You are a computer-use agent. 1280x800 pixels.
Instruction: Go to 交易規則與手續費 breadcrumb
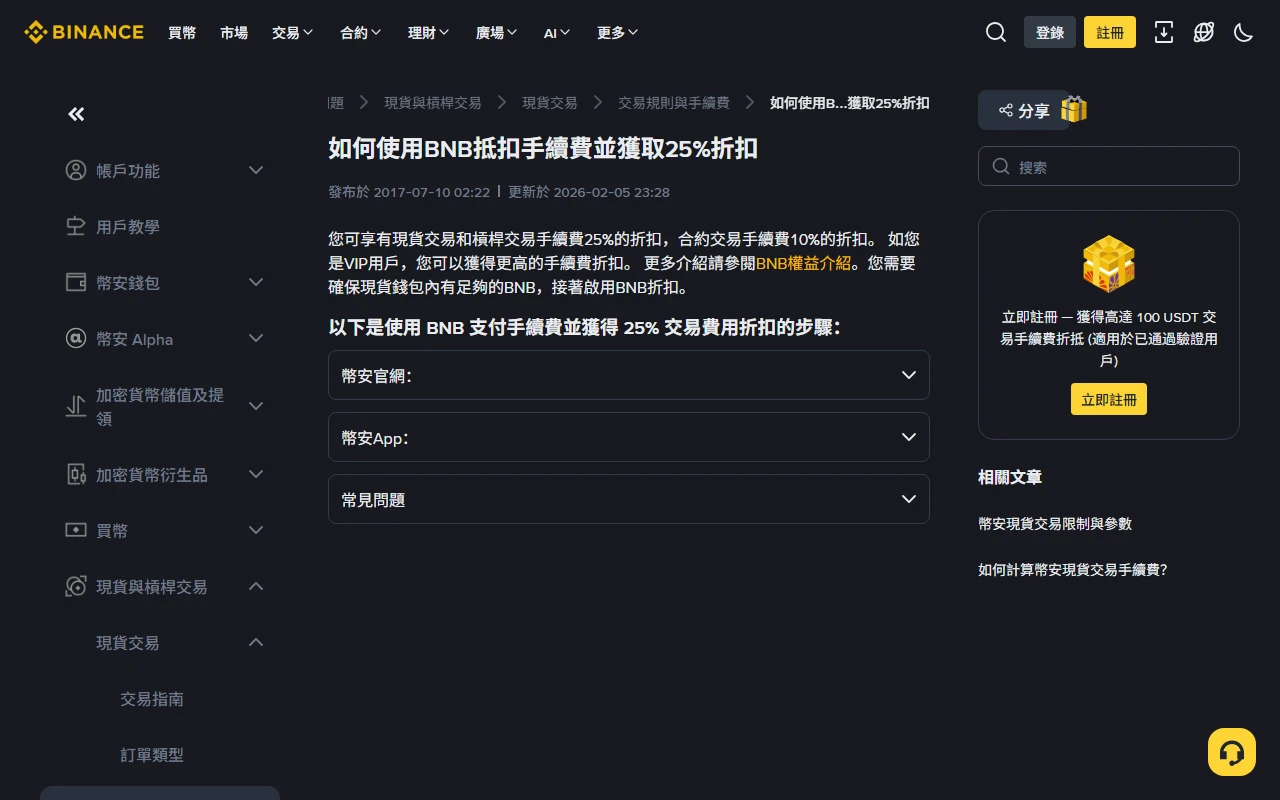[674, 102]
